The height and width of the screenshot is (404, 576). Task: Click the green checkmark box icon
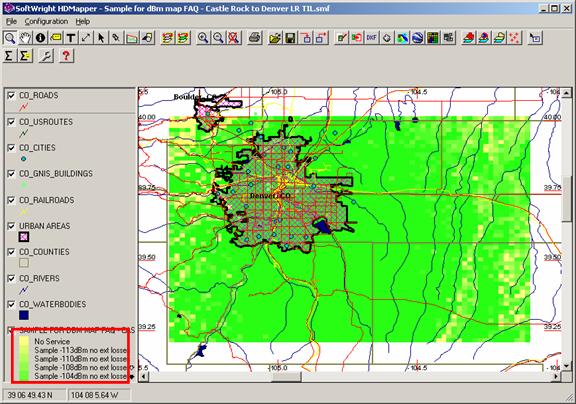pyautogui.click(x=341, y=38)
